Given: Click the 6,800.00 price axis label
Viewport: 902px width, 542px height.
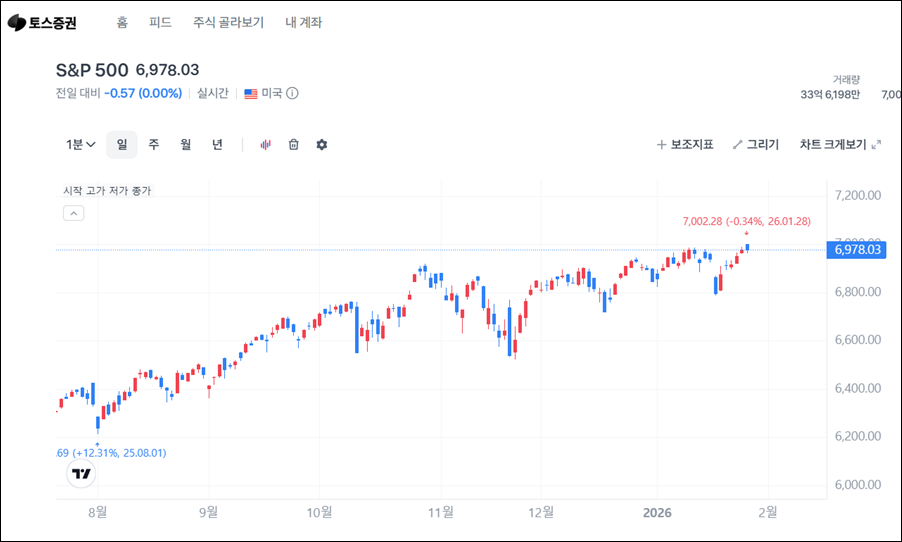Looking at the screenshot, I should [x=858, y=292].
